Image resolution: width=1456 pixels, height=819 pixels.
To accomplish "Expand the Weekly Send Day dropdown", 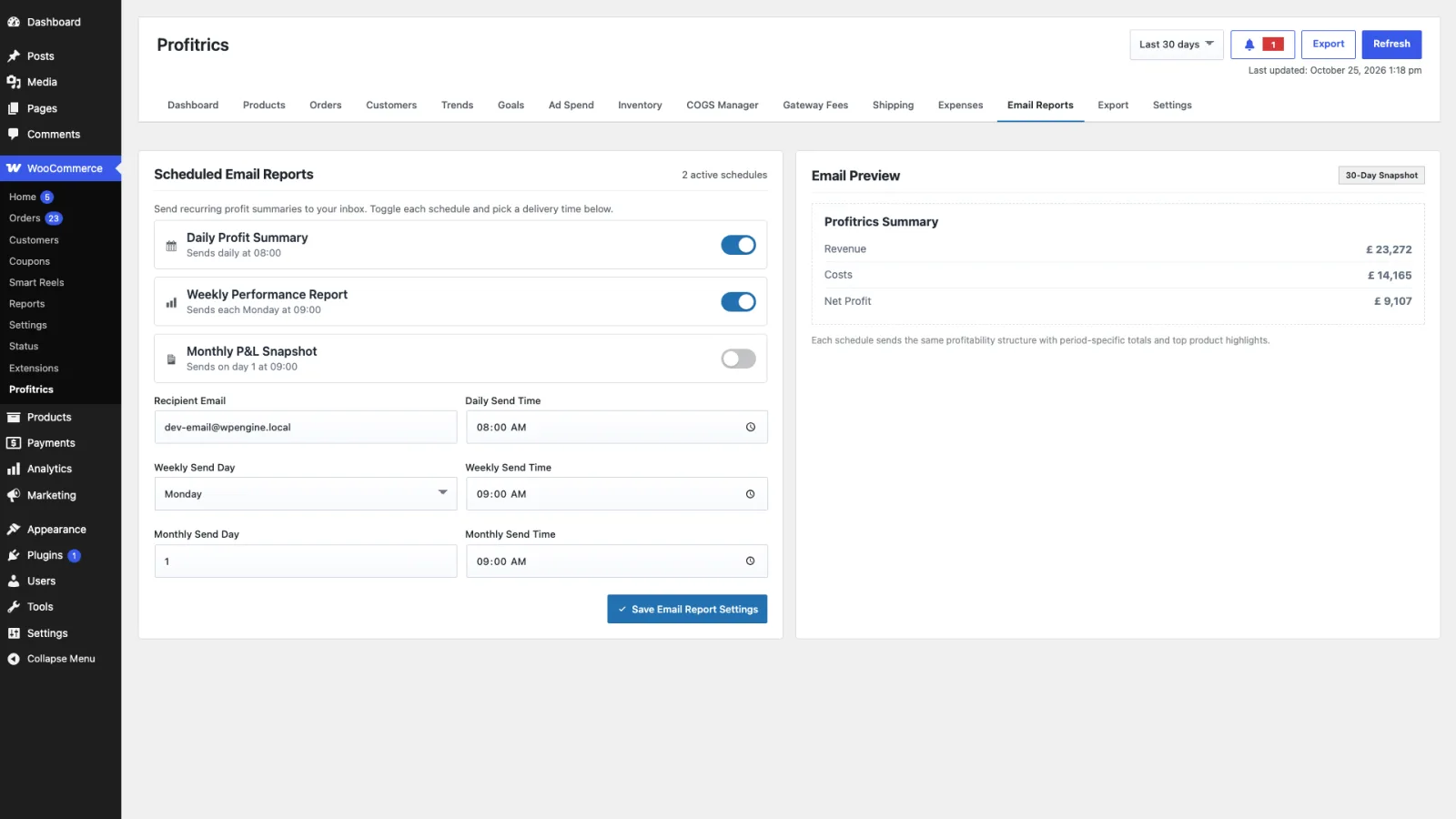I will point(306,494).
